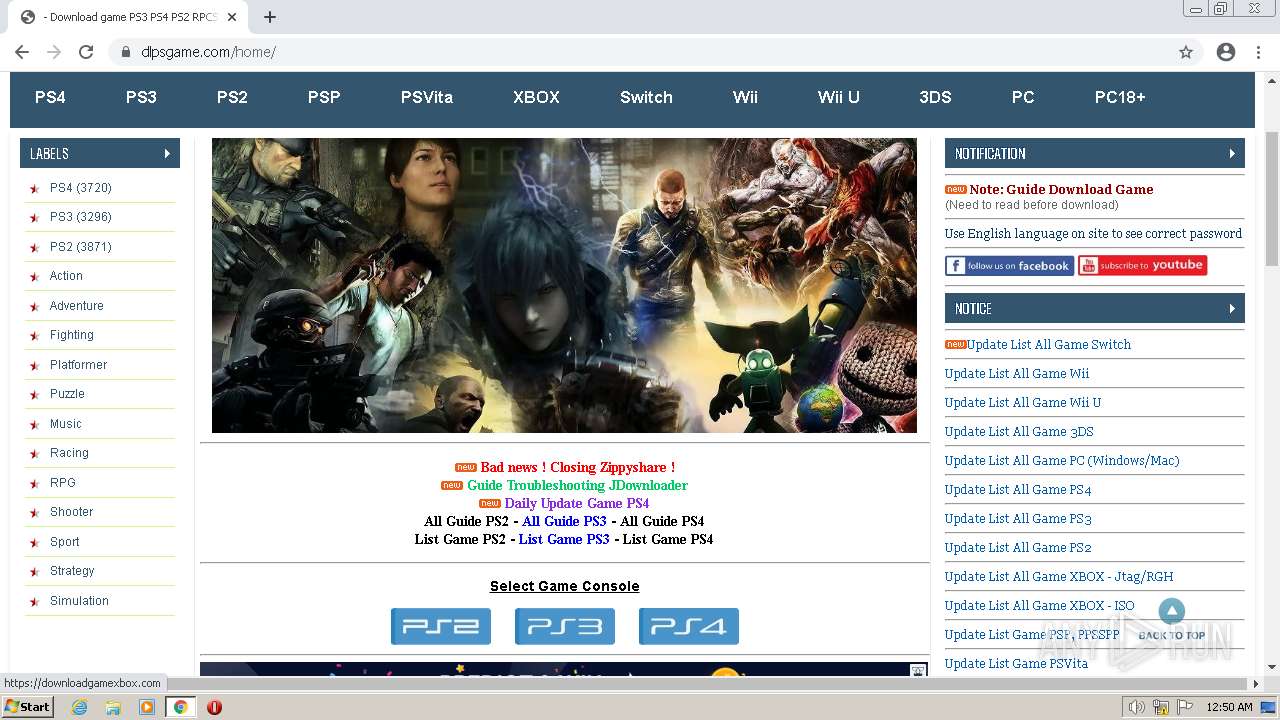Open the Chrome profile avatar icon
The image size is (1280, 720).
click(x=1226, y=52)
